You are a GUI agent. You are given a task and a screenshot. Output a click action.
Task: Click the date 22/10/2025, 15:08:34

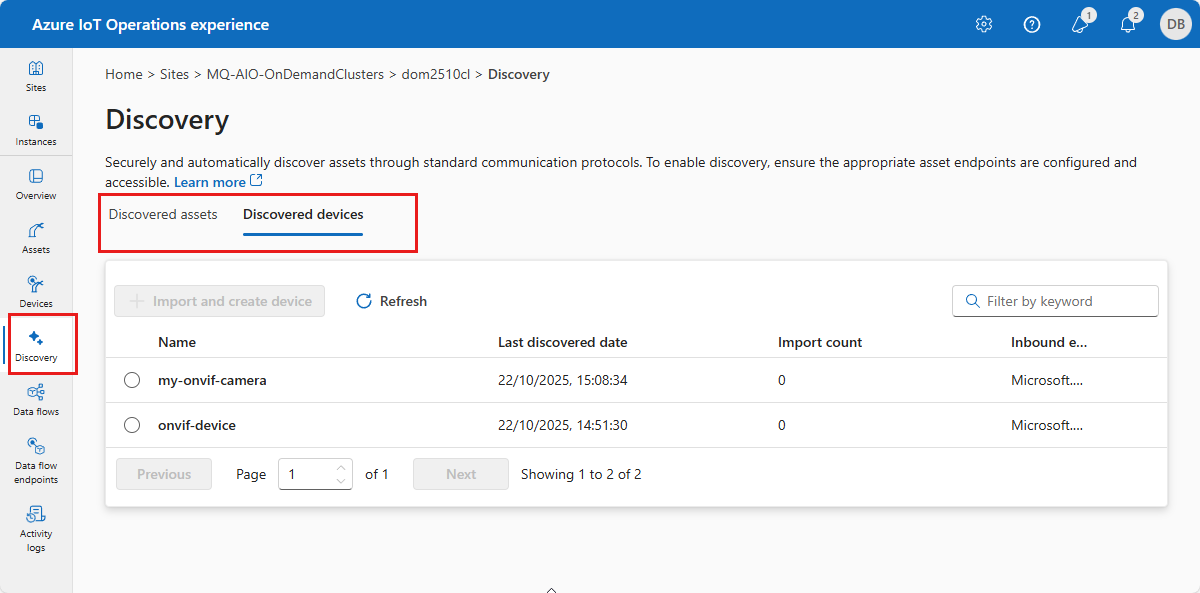563,380
